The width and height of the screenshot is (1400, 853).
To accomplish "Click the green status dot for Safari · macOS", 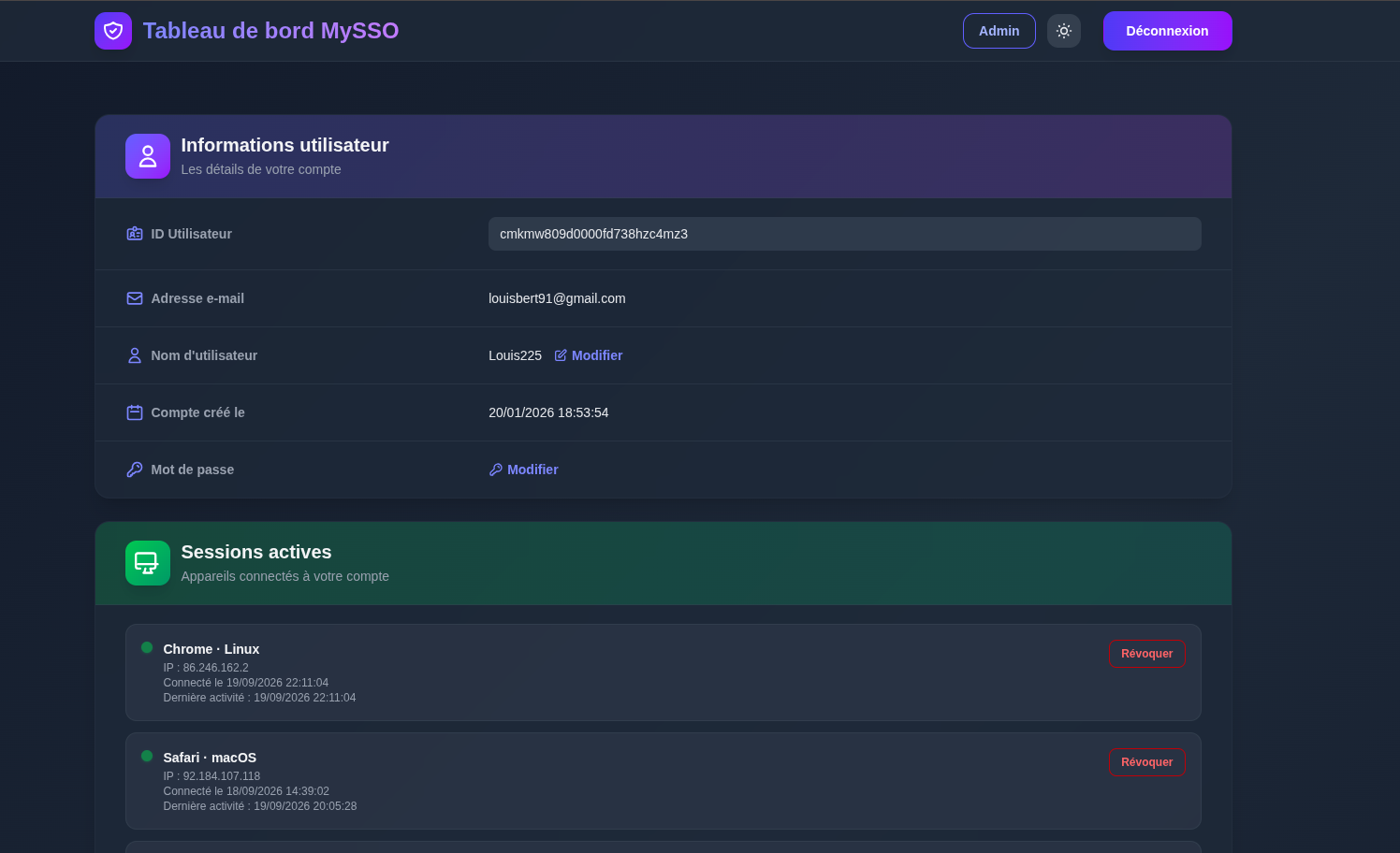I will [x=147, y=756].
